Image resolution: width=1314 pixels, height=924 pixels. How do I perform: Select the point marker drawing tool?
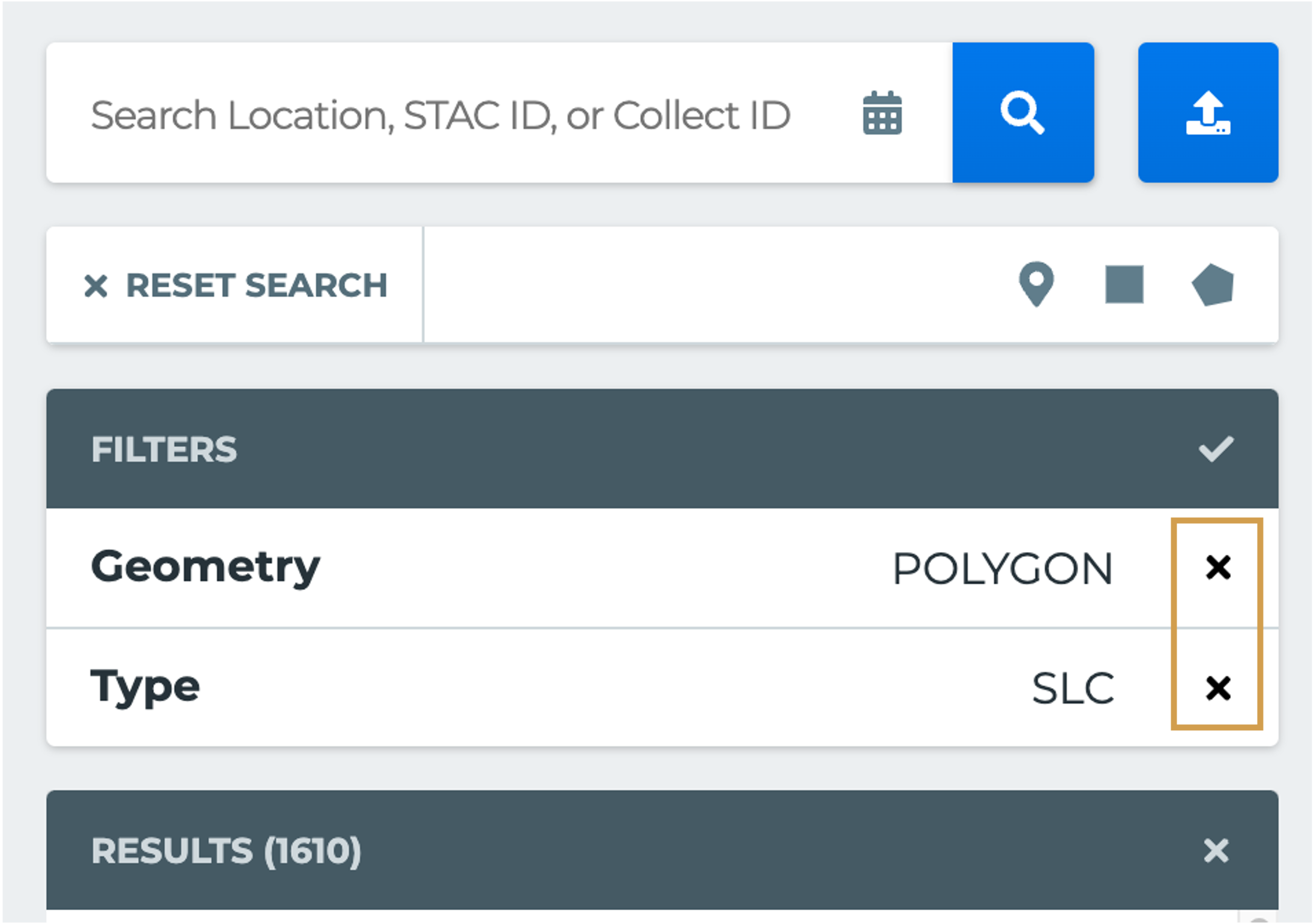coord(1036,284)
